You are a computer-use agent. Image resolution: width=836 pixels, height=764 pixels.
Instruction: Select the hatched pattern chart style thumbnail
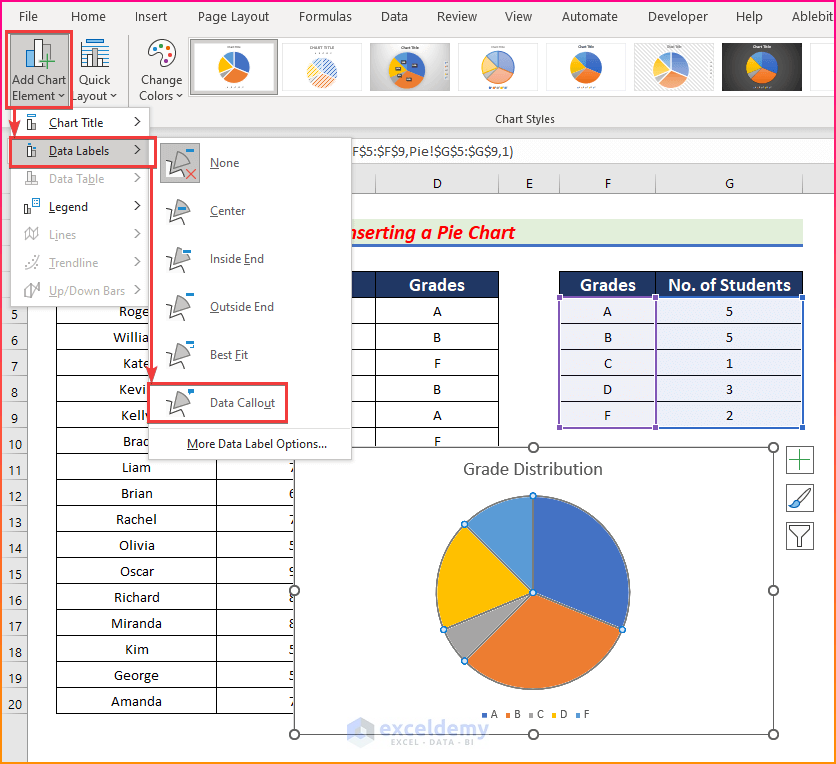tap(321, 67)
